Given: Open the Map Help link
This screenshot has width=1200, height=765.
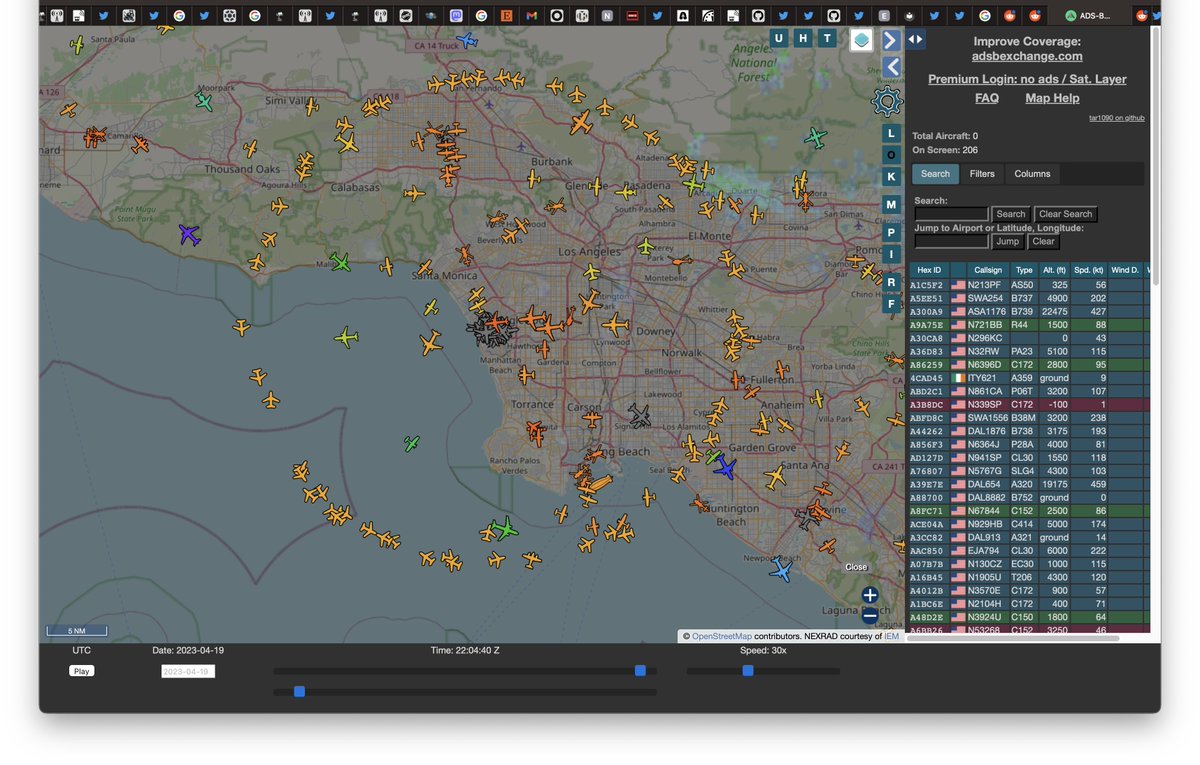Looking at the screenshot, I should (1052, 98).
